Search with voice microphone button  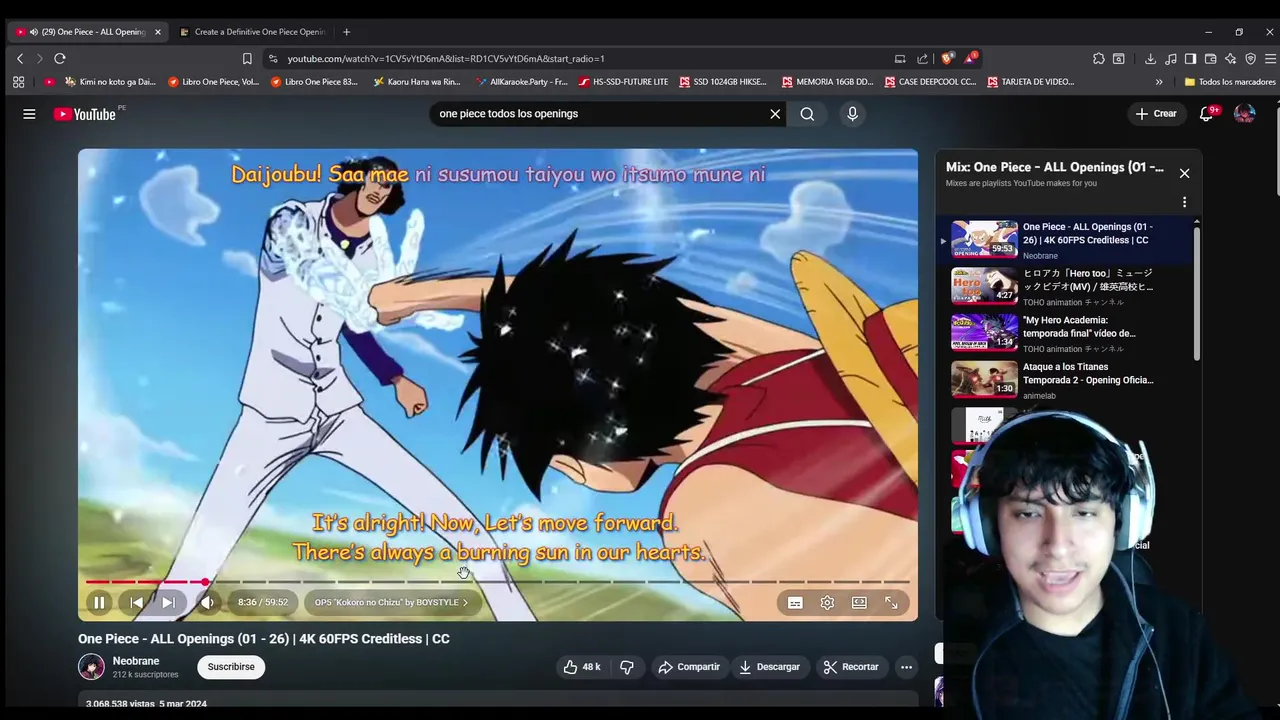tap(852, 114)
